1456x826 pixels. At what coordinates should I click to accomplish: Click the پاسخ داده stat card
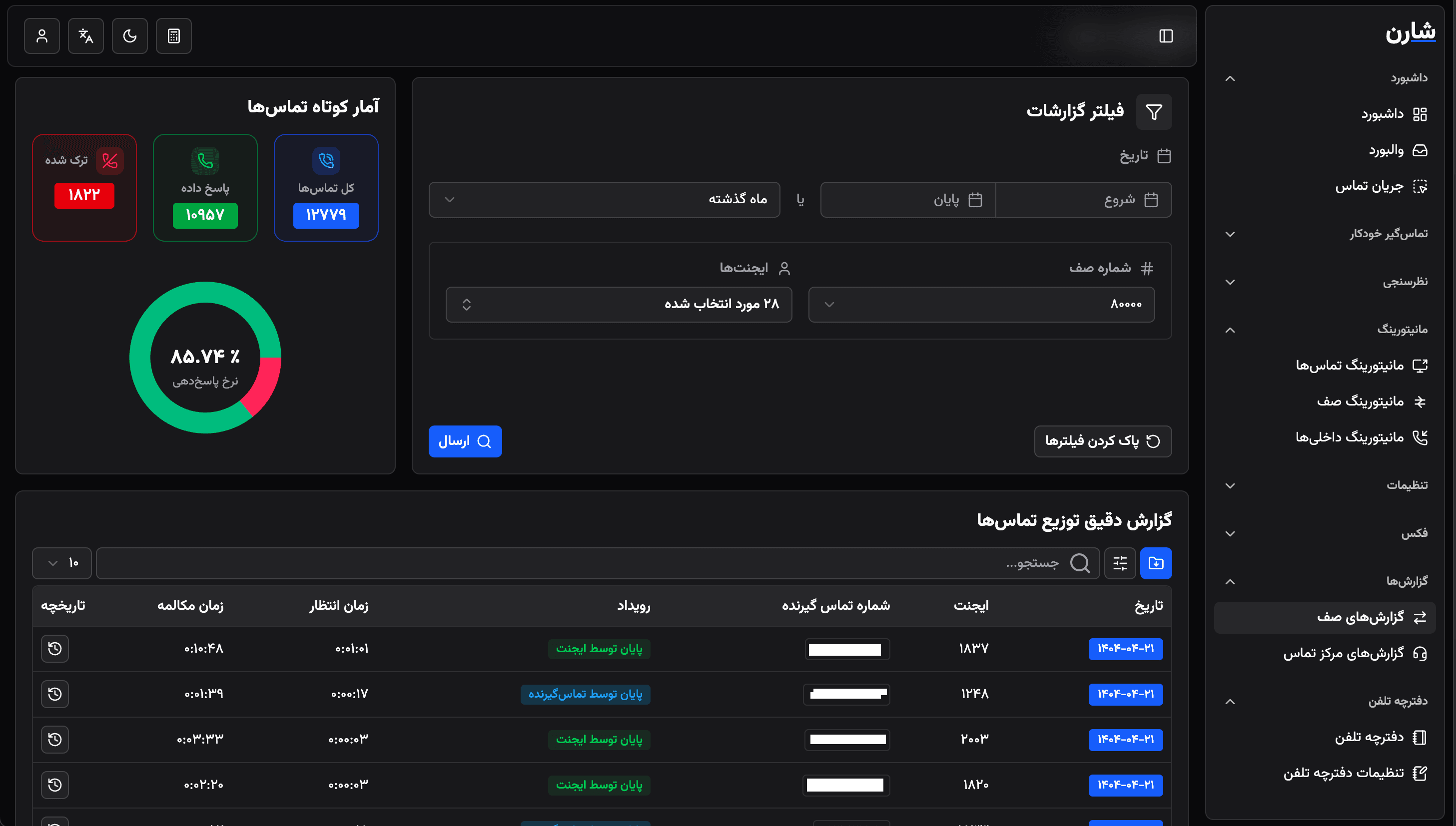pyautogui.click(x=205, y=188)
